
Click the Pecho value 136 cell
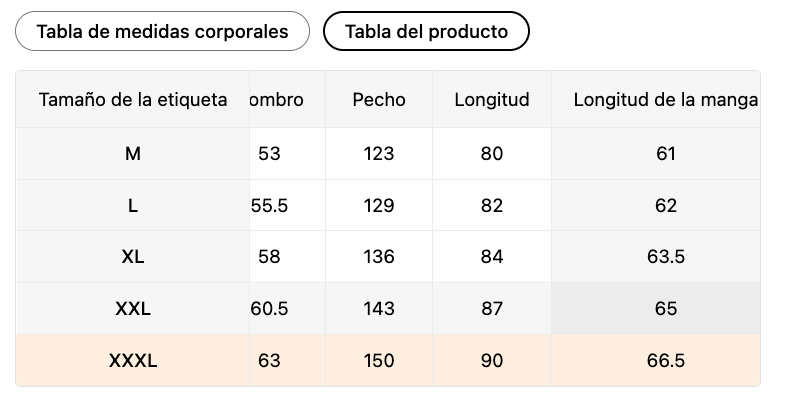tap(379, 257)
